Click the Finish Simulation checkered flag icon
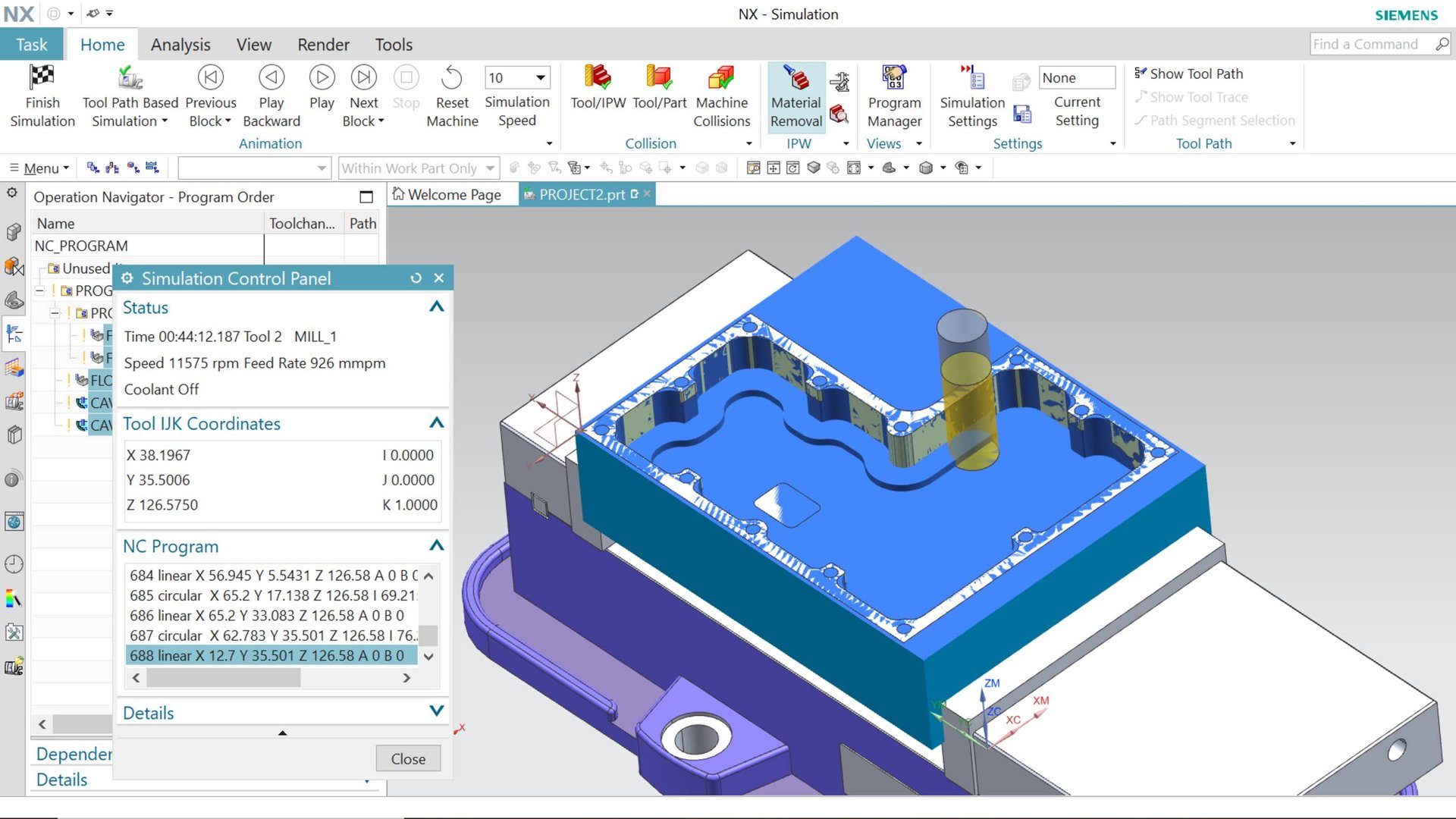 (x=42, y=77)
